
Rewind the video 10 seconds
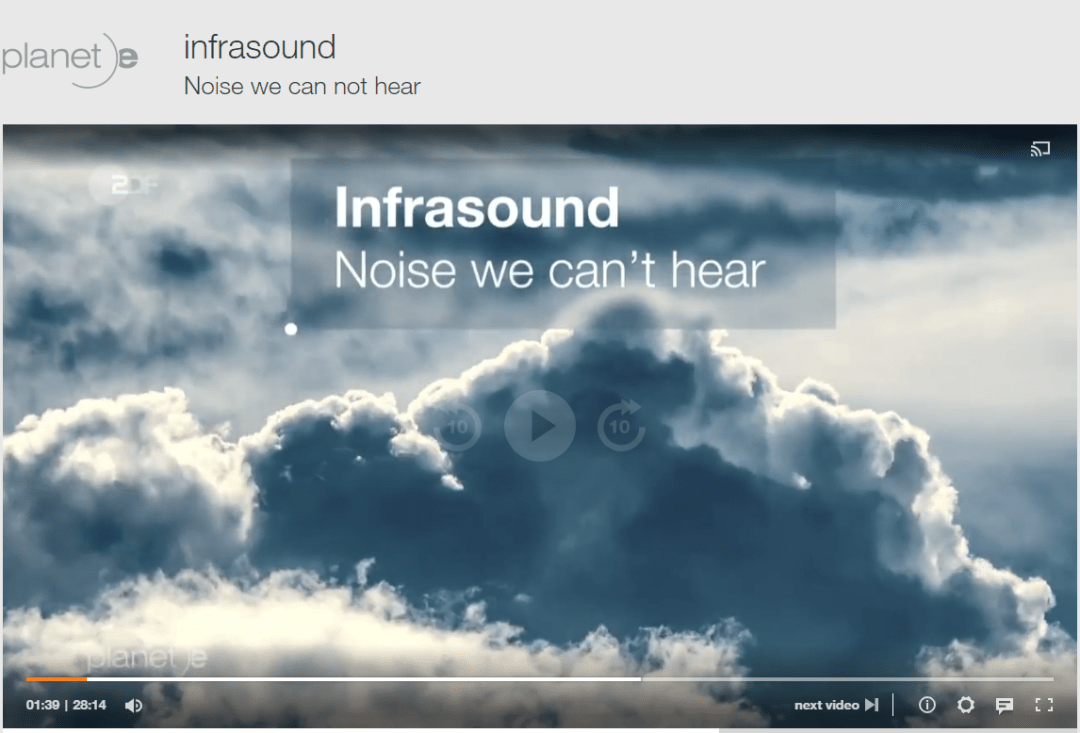(458, 427)
